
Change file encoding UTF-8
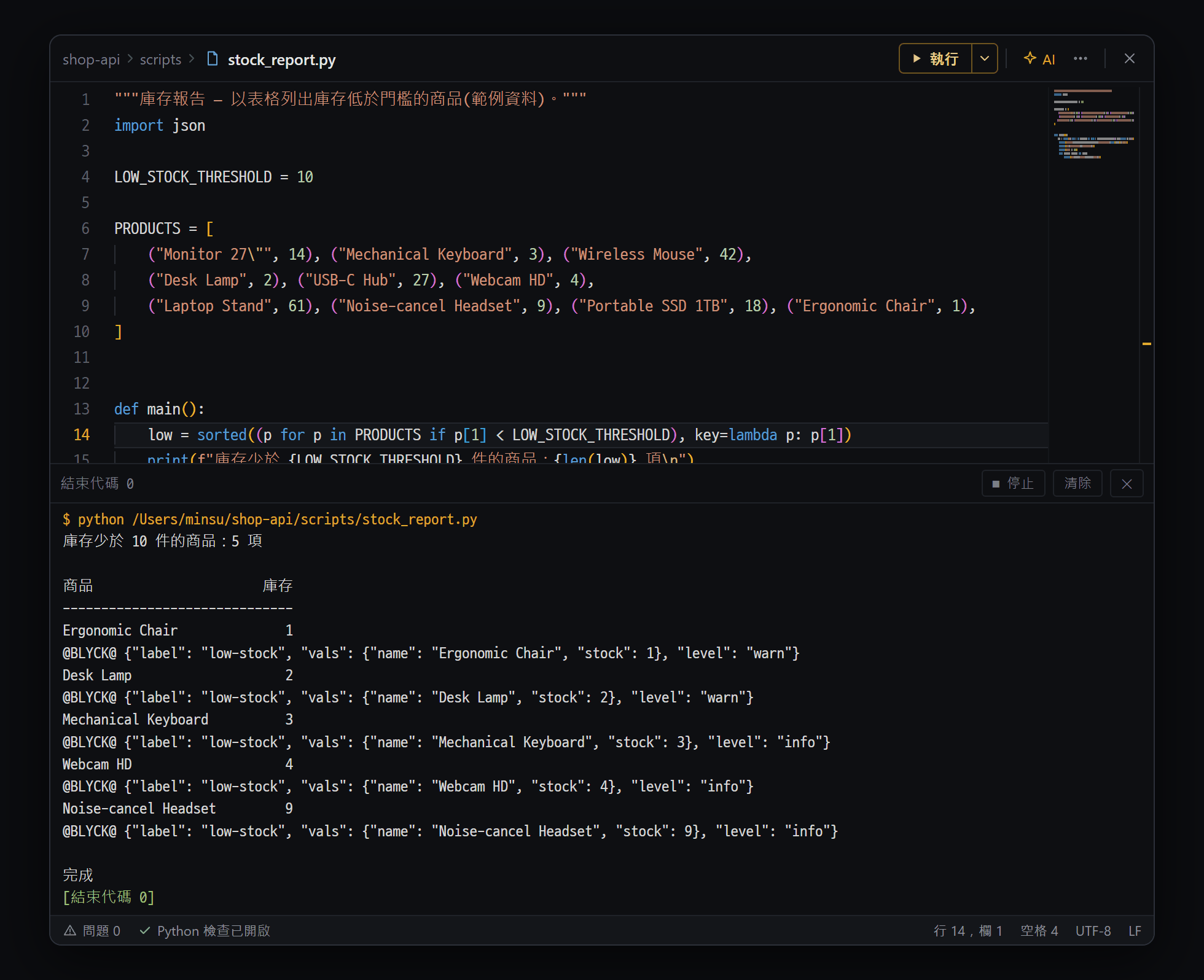[1093, 931]
